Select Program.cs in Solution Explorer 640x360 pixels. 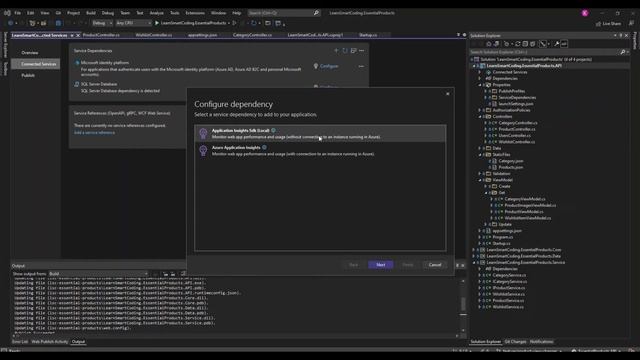[502, 237]
